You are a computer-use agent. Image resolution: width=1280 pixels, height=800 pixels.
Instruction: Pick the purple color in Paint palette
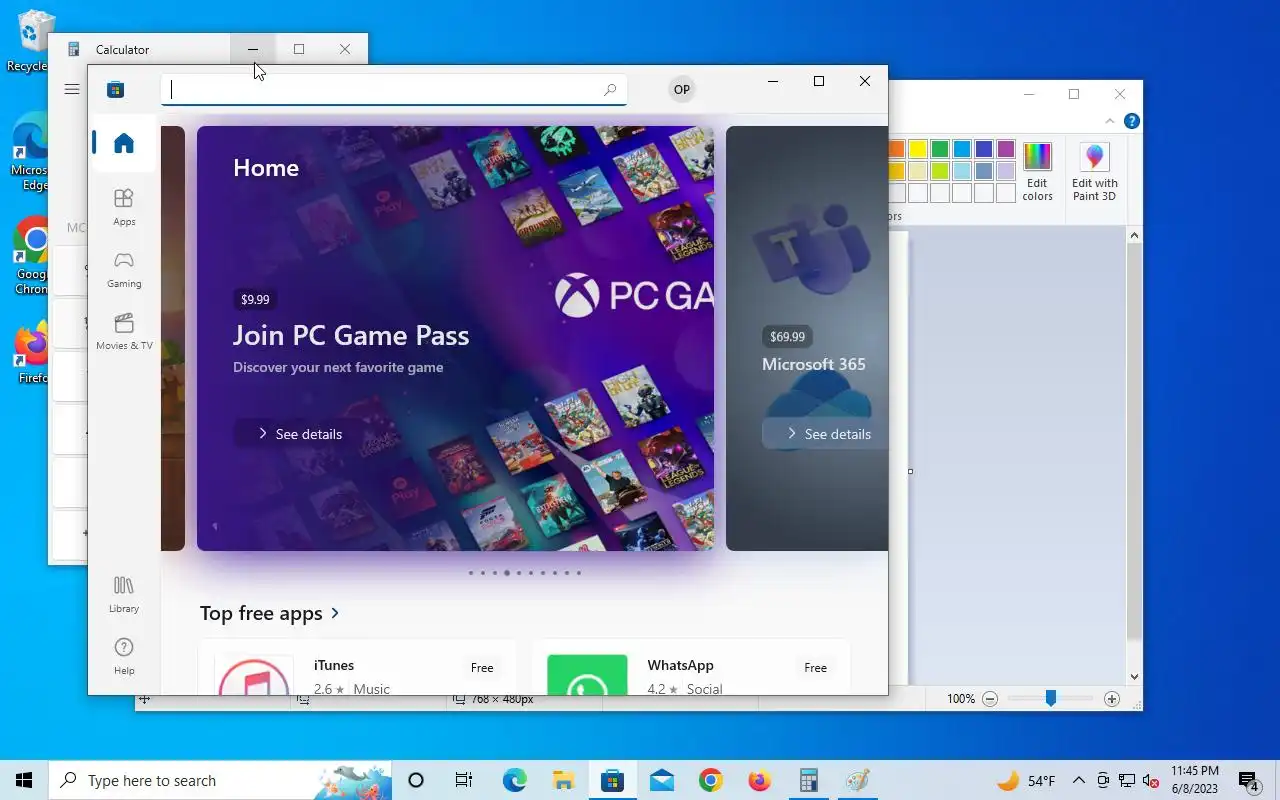pos(1006,149)
